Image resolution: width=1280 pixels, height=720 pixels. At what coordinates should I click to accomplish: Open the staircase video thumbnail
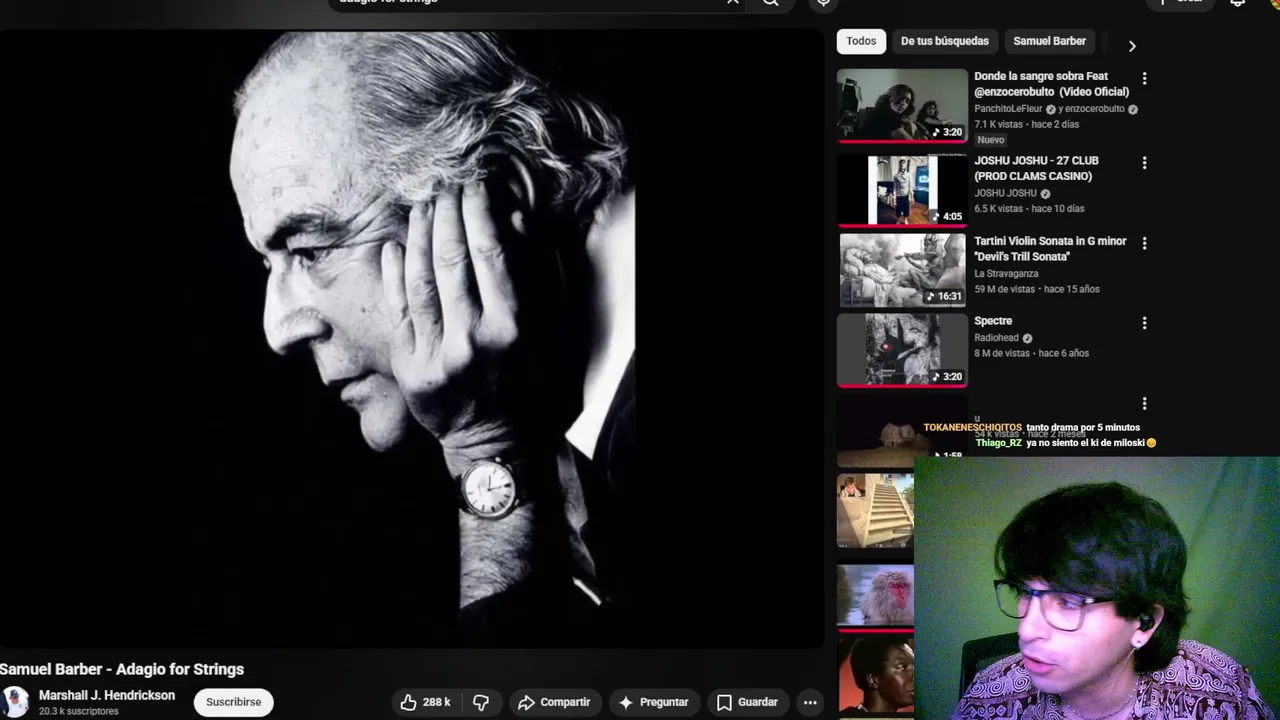click(875, 511)
